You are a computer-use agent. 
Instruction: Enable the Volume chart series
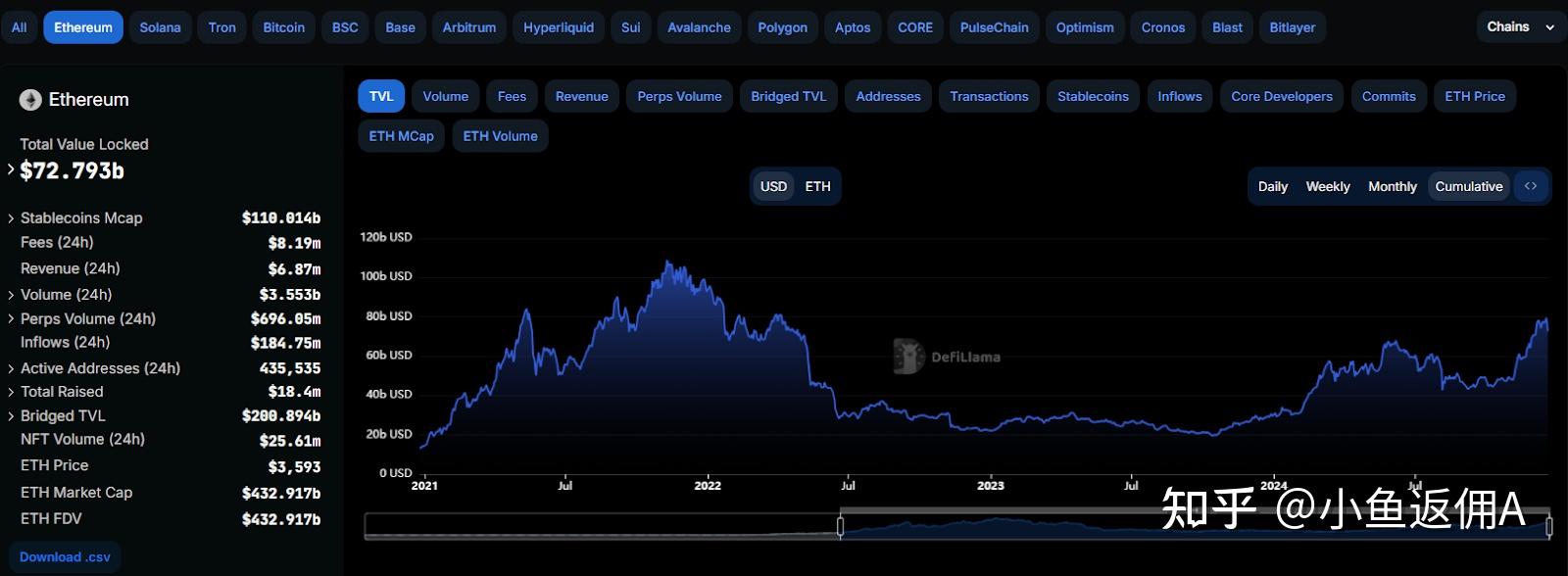click(446, 96)
